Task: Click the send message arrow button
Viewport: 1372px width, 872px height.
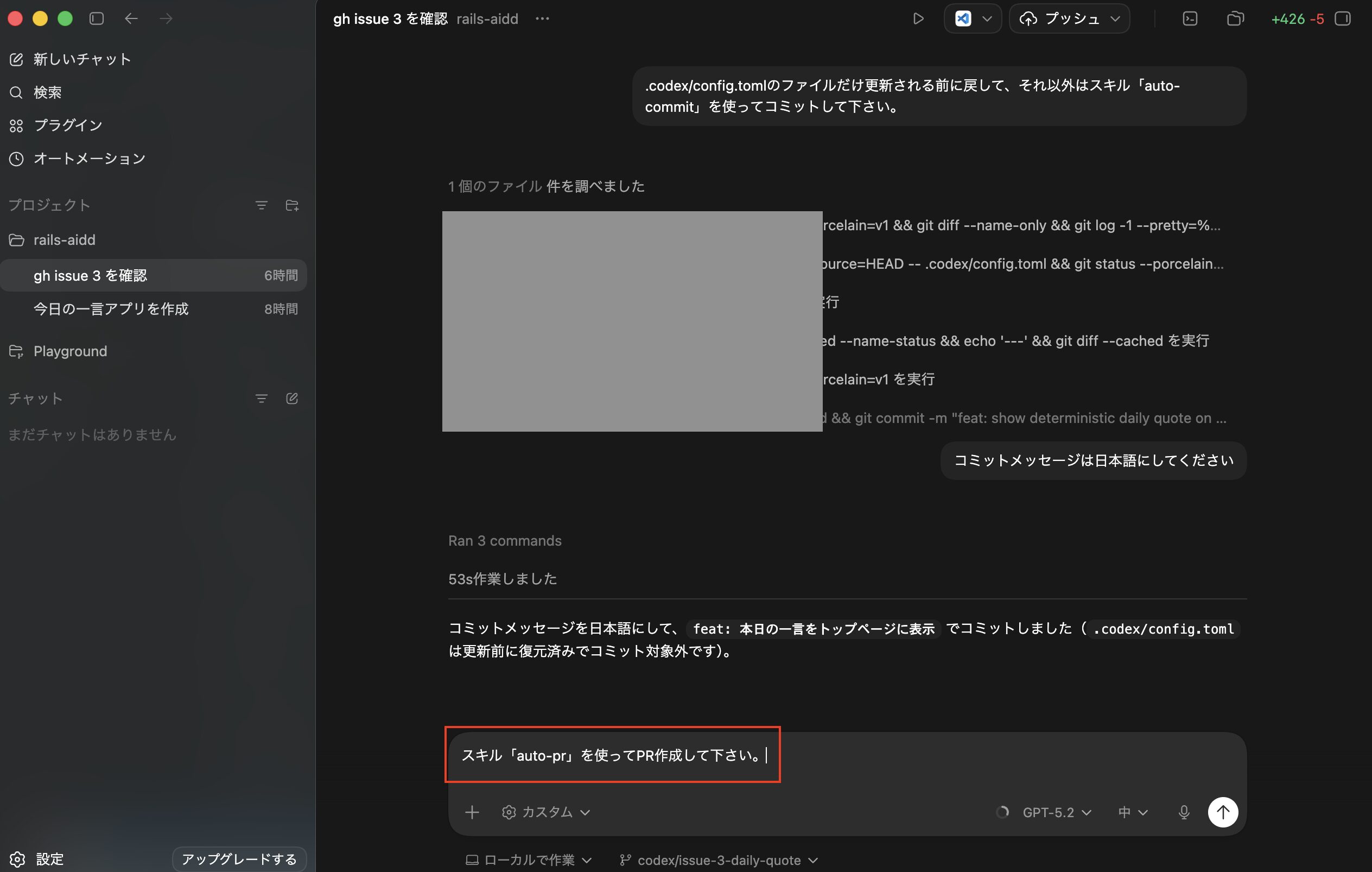Action: (1222, 812)
